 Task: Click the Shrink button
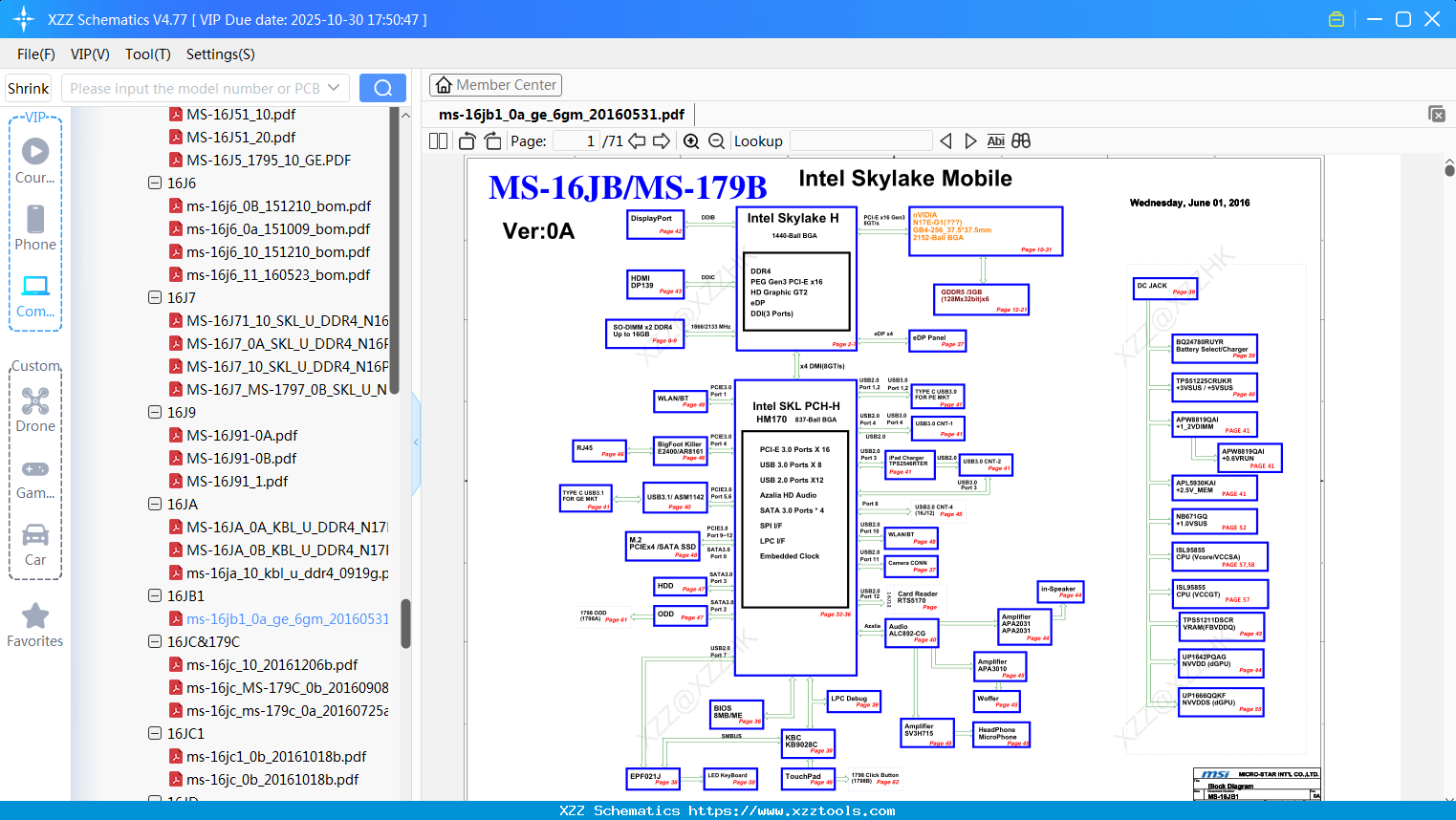(x=29, y=88)
